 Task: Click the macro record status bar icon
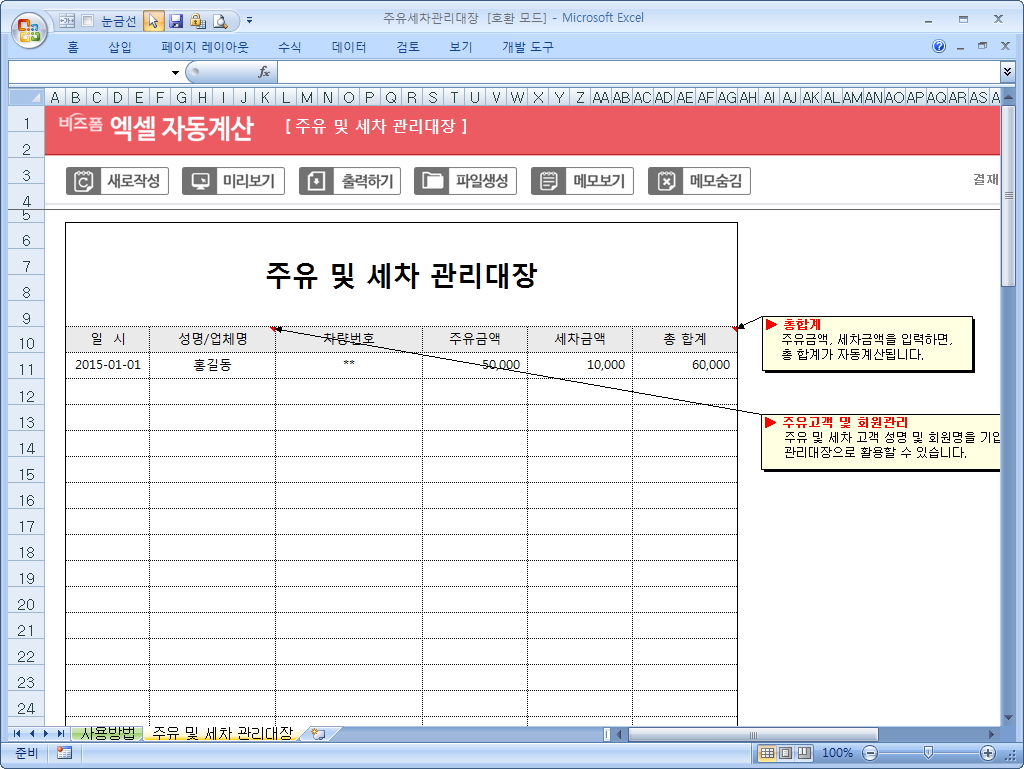coord(64,753)
